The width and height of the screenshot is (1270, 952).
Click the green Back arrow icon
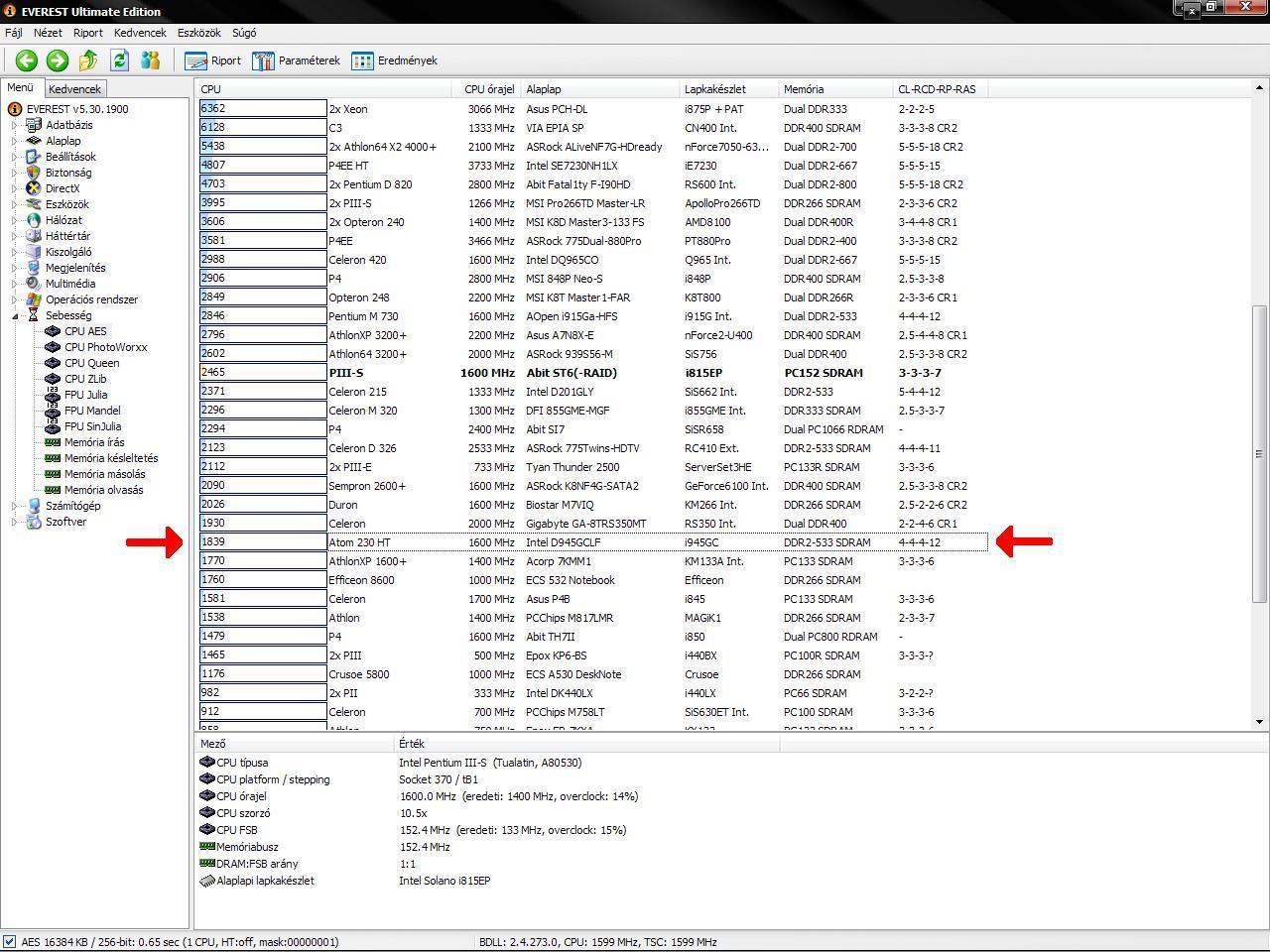click(x=27, y=60)
